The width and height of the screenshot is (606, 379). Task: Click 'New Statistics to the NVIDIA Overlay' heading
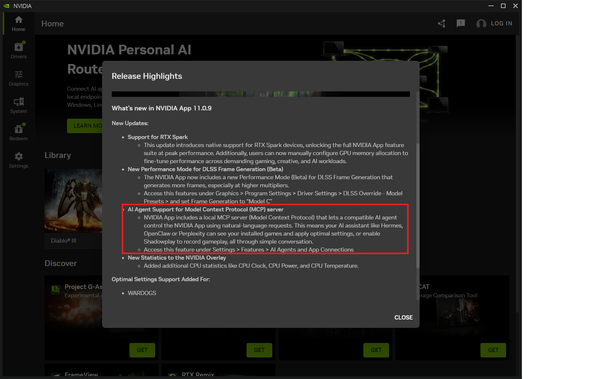point(177,258)
